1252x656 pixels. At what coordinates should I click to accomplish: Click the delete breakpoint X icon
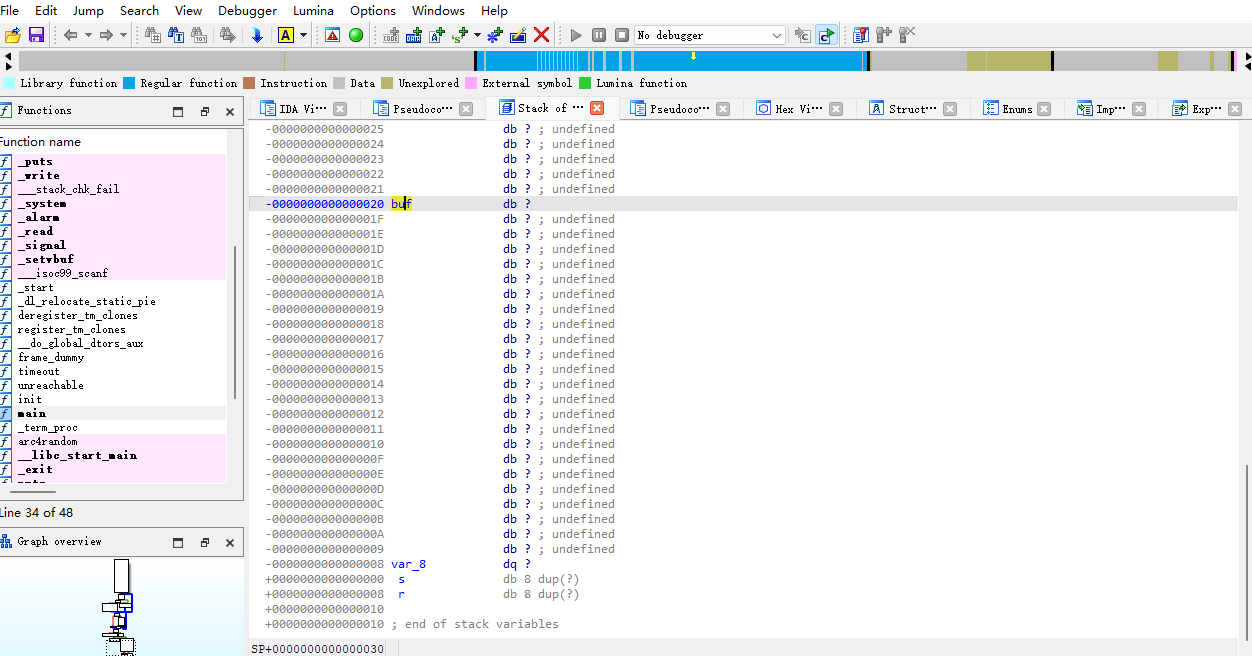(907, 35)
